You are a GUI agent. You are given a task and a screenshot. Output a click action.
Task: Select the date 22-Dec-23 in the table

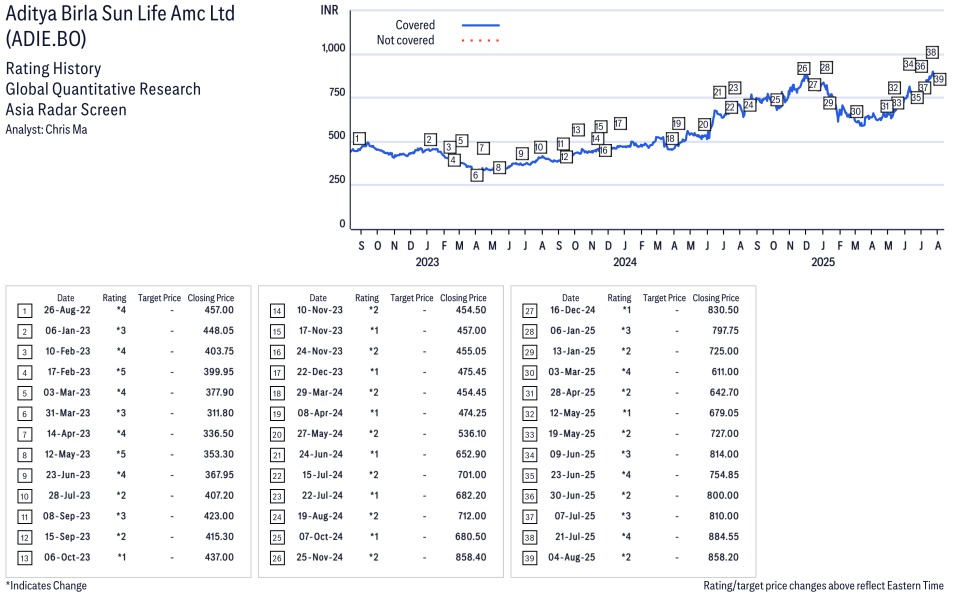320,372
